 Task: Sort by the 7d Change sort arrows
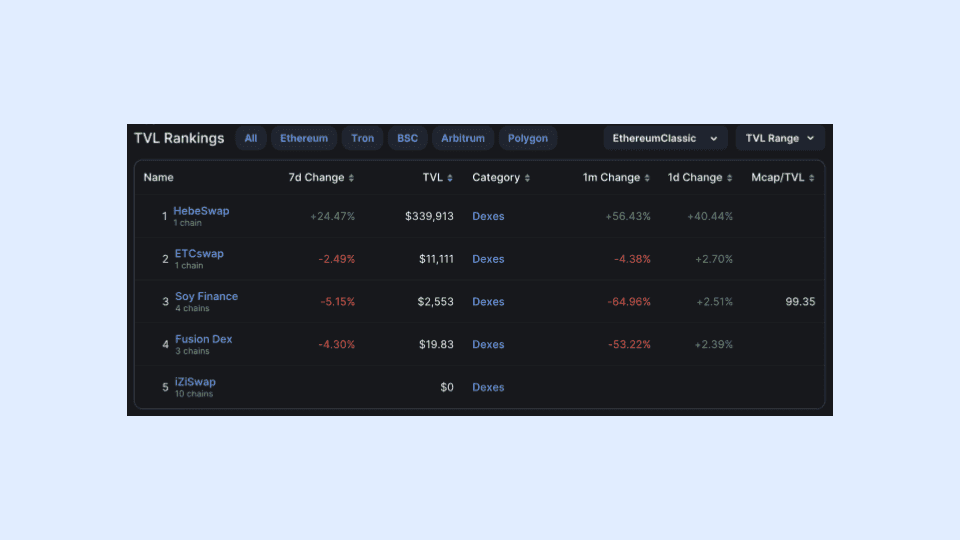[351, 178]
